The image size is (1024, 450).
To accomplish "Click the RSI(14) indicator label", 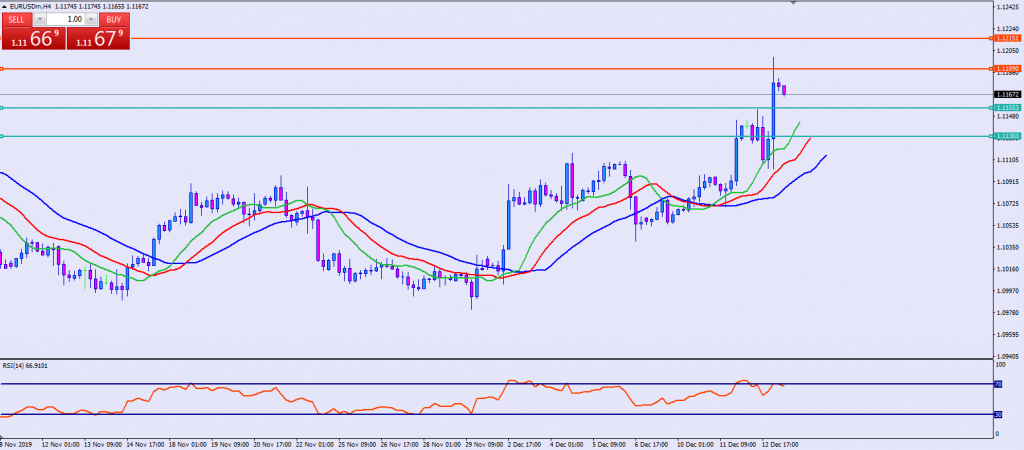I will pyautogui.click(x=25, y=365).
